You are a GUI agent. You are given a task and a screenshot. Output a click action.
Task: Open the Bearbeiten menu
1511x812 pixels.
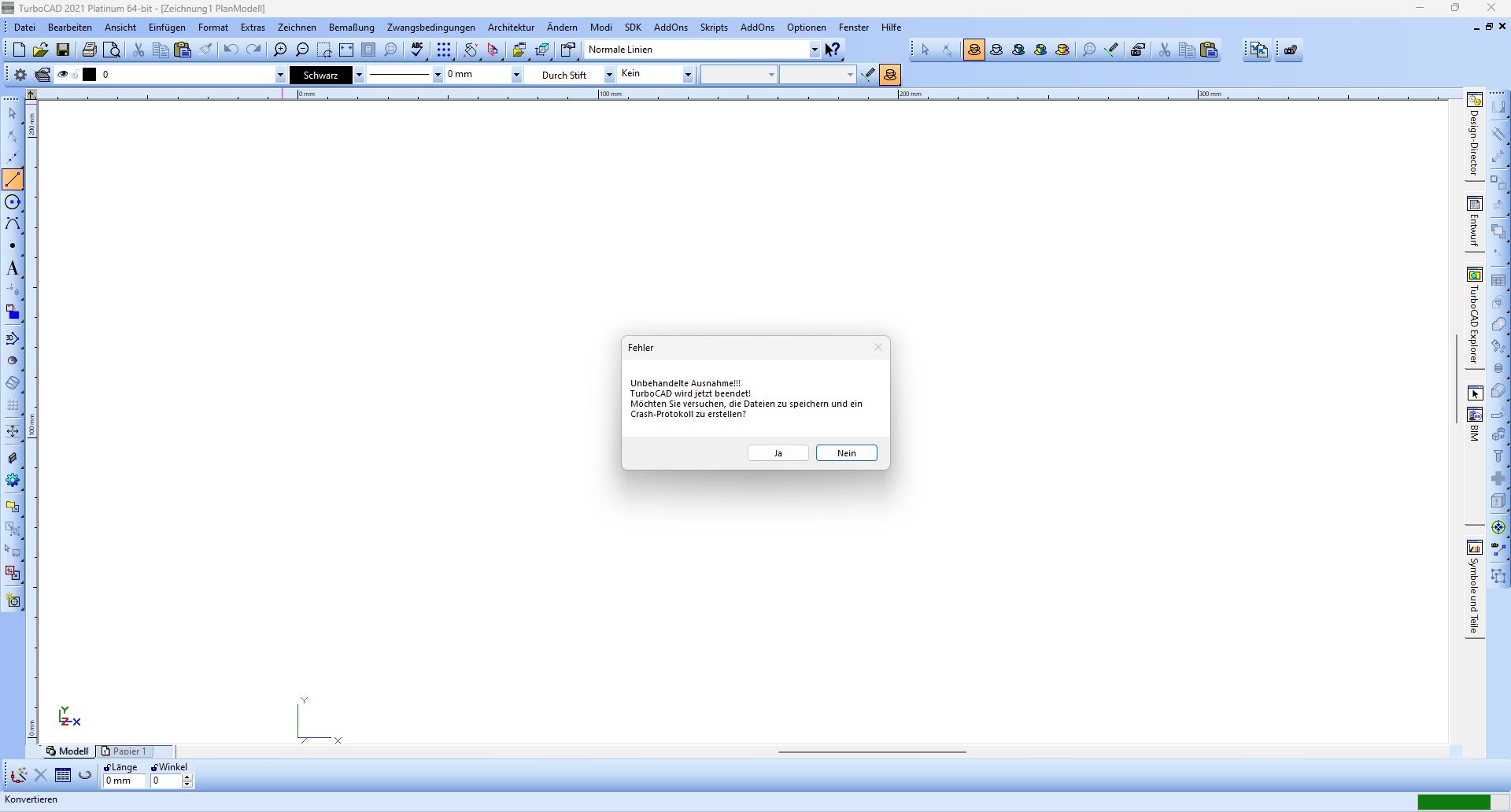70,27
